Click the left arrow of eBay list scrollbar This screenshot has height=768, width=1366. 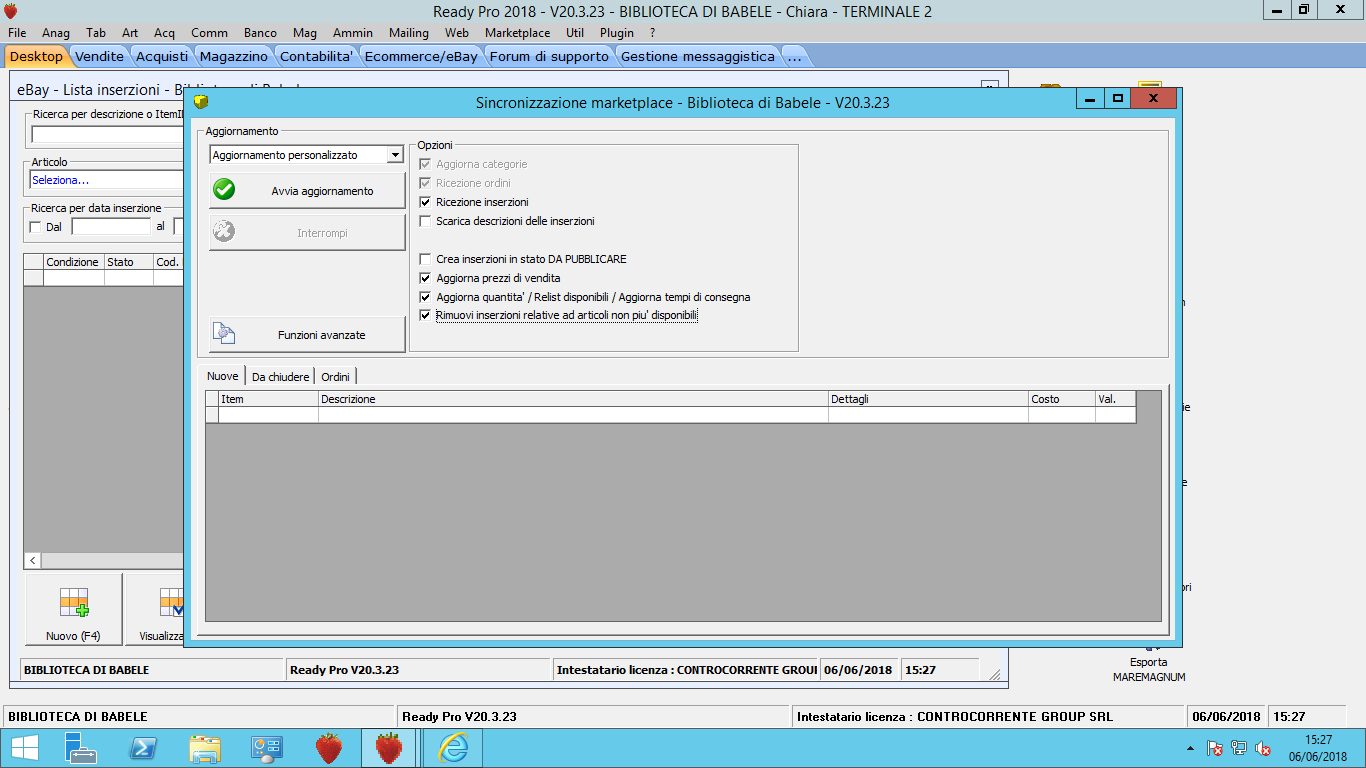point(33,561)
